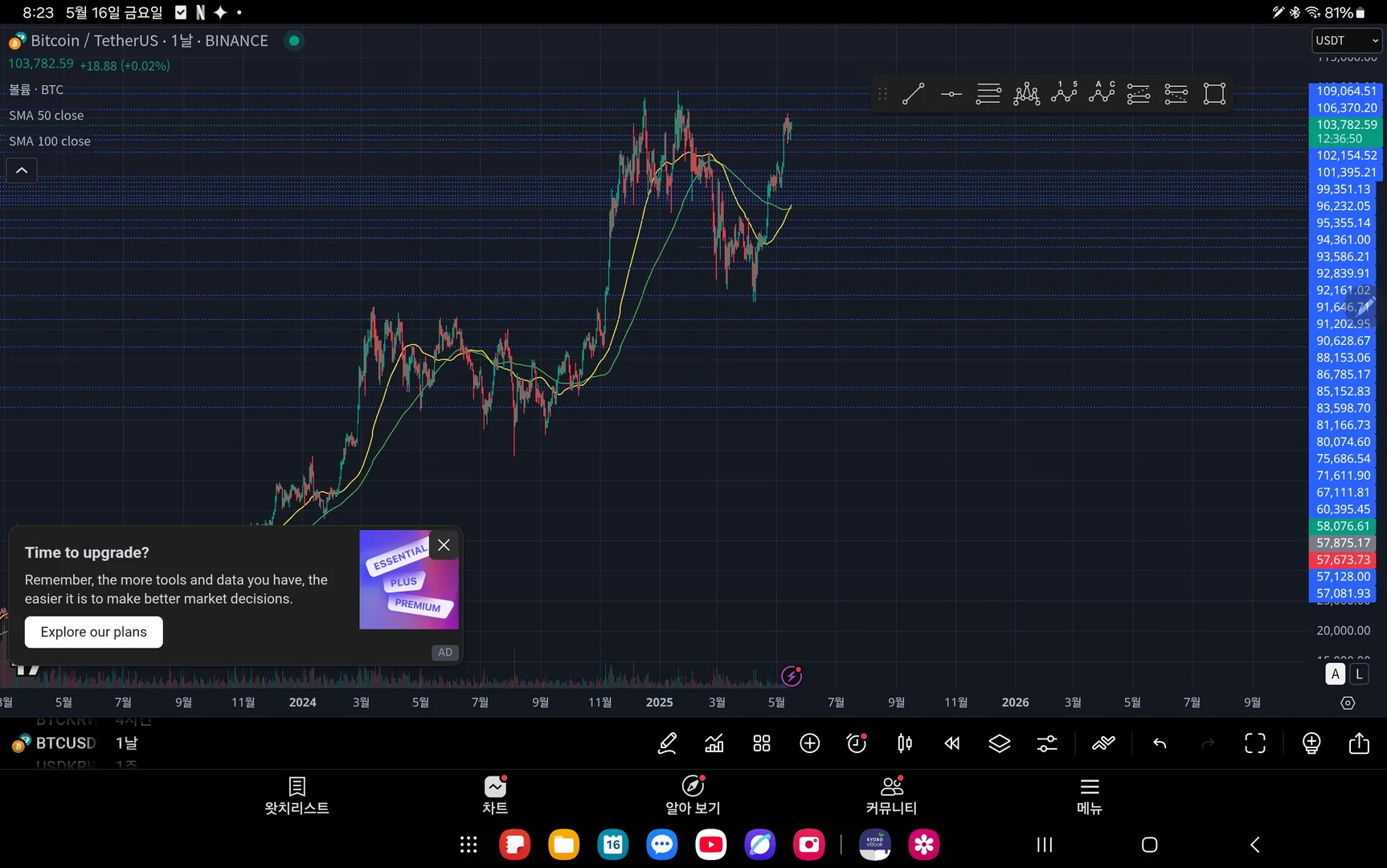Select the trend line drawing tool

point(914,94)
